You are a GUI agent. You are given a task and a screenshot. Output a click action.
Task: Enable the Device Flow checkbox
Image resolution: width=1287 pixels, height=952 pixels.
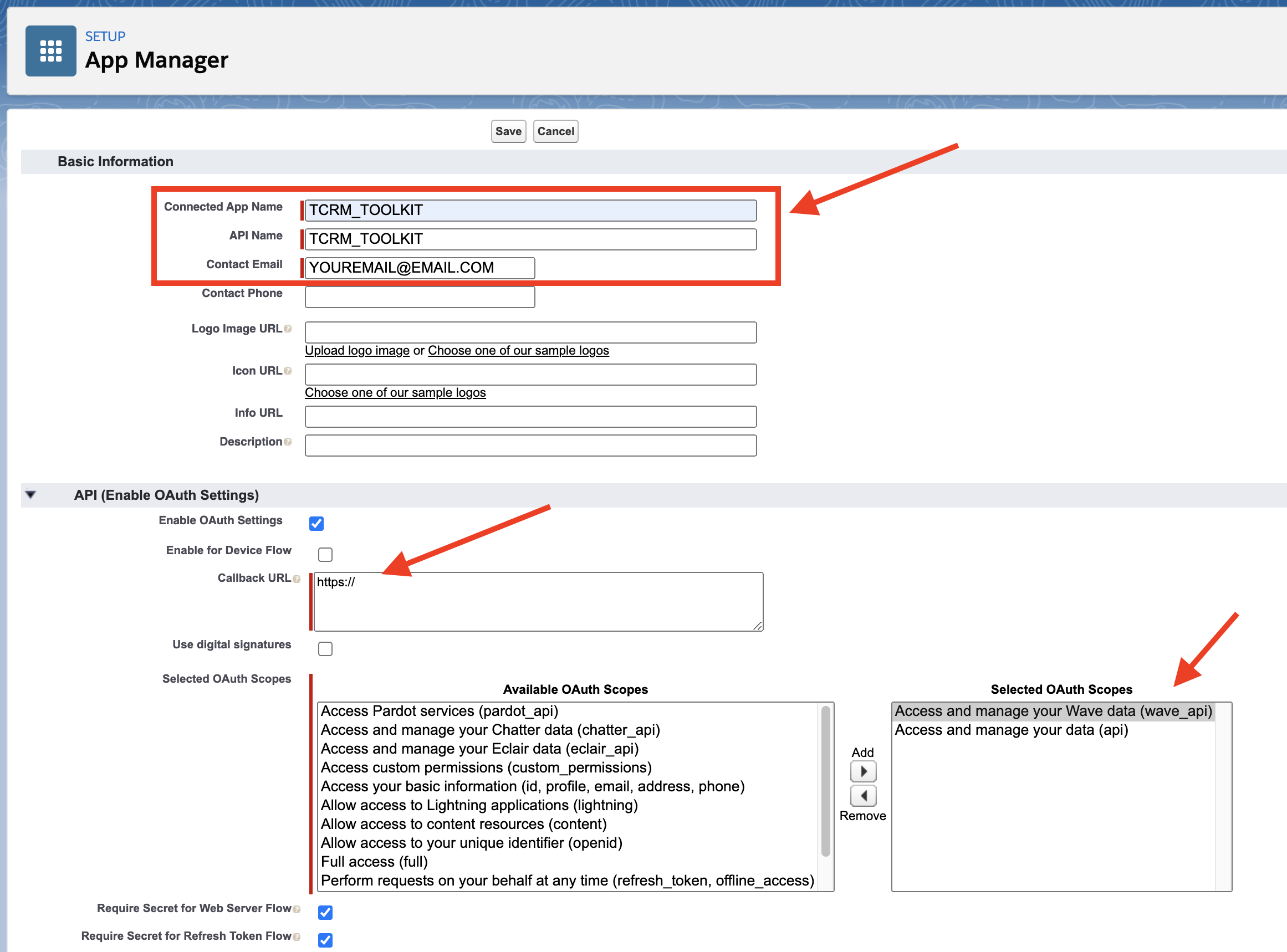coord(325,554)
